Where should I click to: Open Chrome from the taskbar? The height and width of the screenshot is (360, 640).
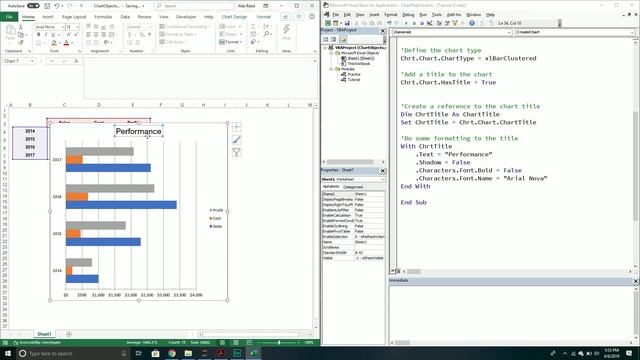click(172, 353)
